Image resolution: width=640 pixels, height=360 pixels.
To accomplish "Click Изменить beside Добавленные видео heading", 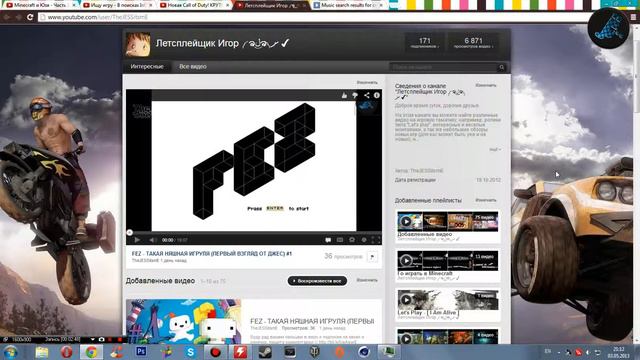I will pyautogui.click(x=367, y=280).
